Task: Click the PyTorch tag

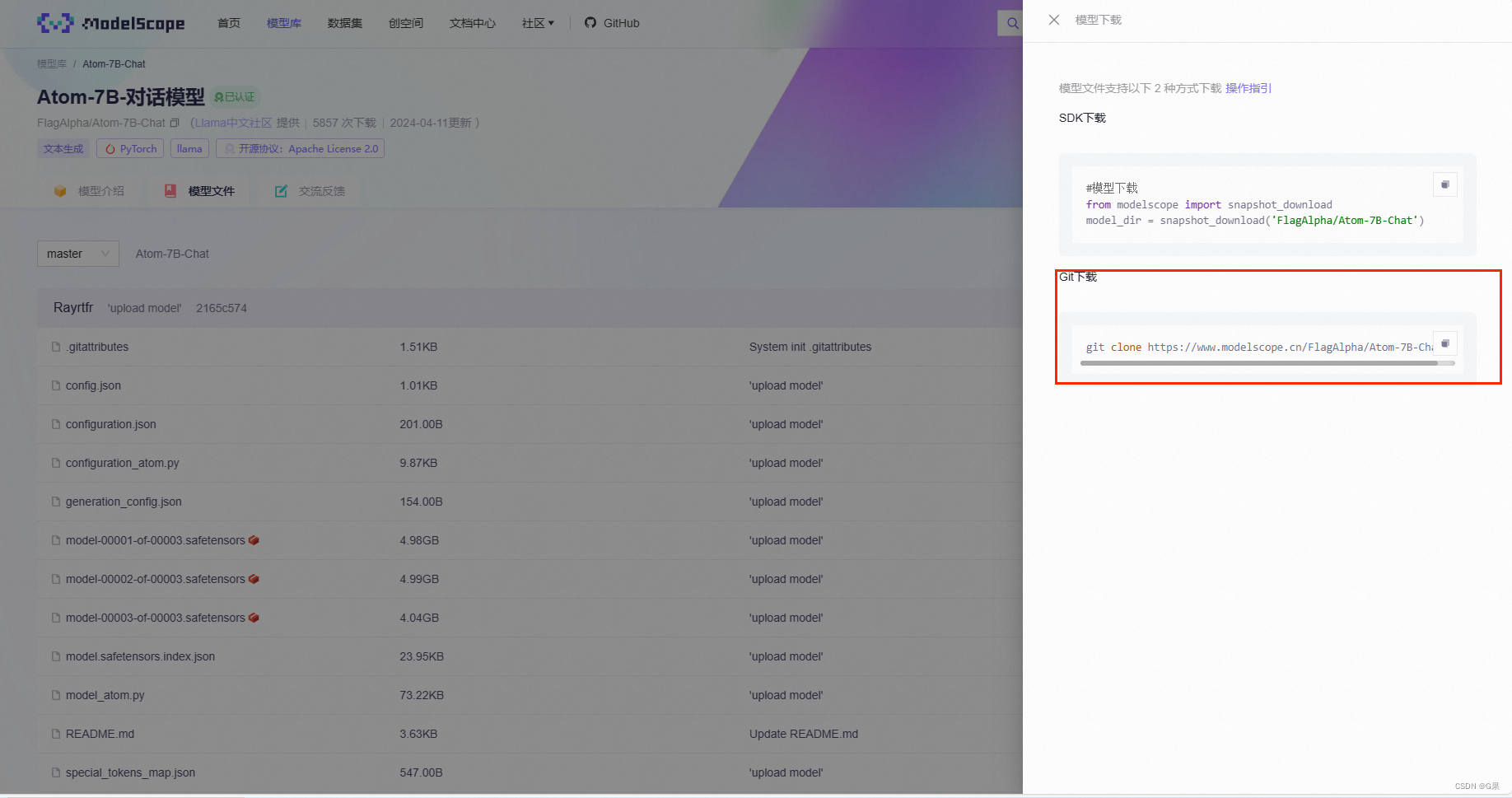Action: (x=130, y=149)
